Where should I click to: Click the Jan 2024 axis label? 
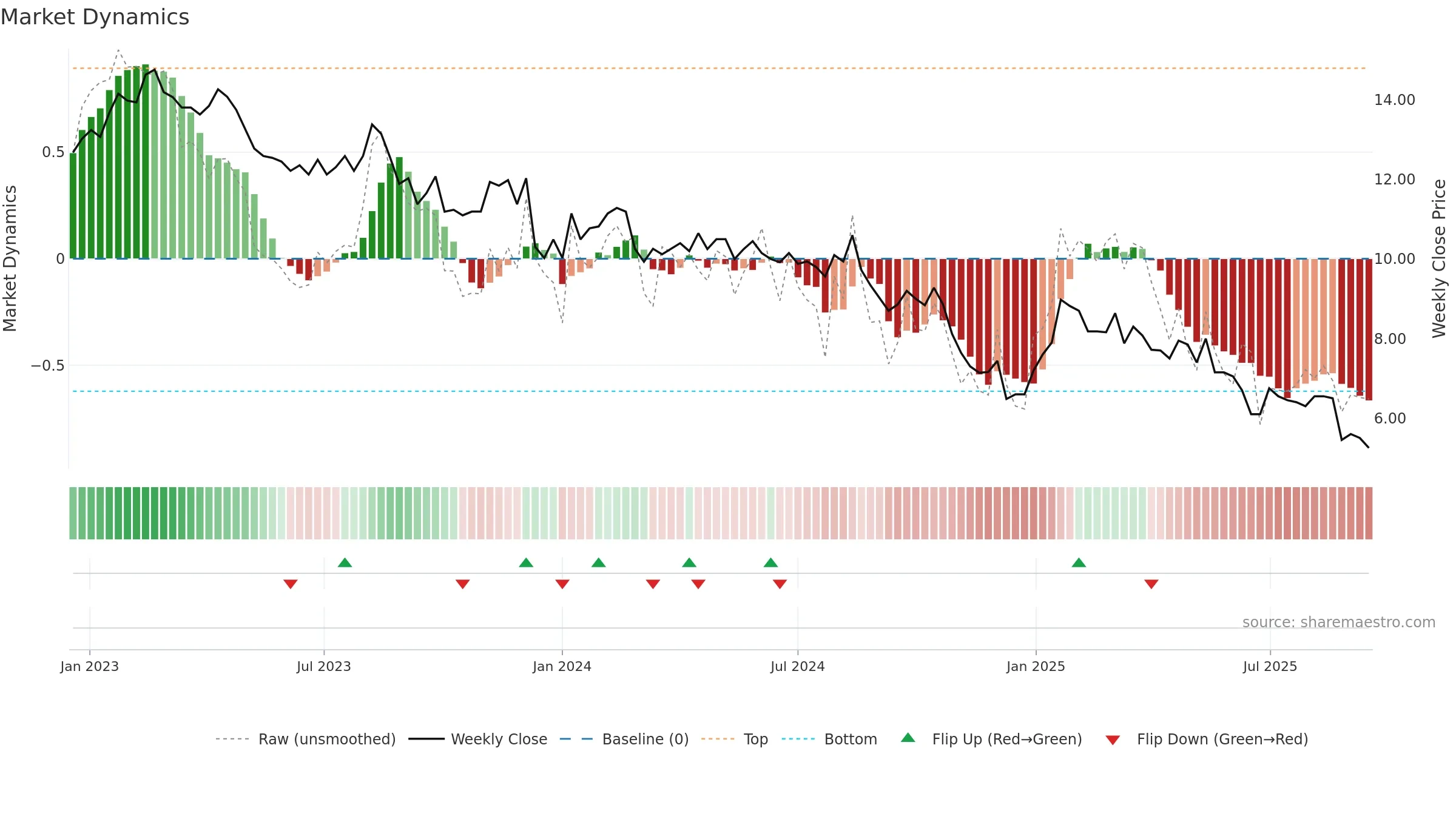[x=562, y=667]
